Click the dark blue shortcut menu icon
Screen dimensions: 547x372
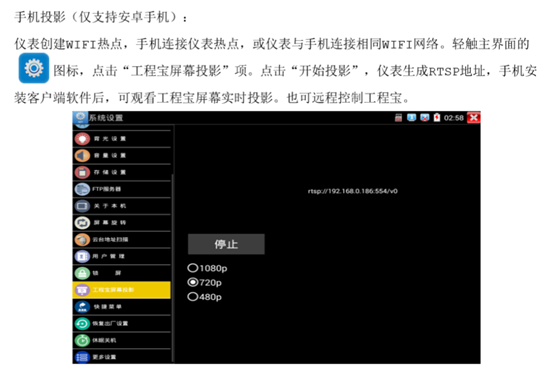click(x=82, y=307)
